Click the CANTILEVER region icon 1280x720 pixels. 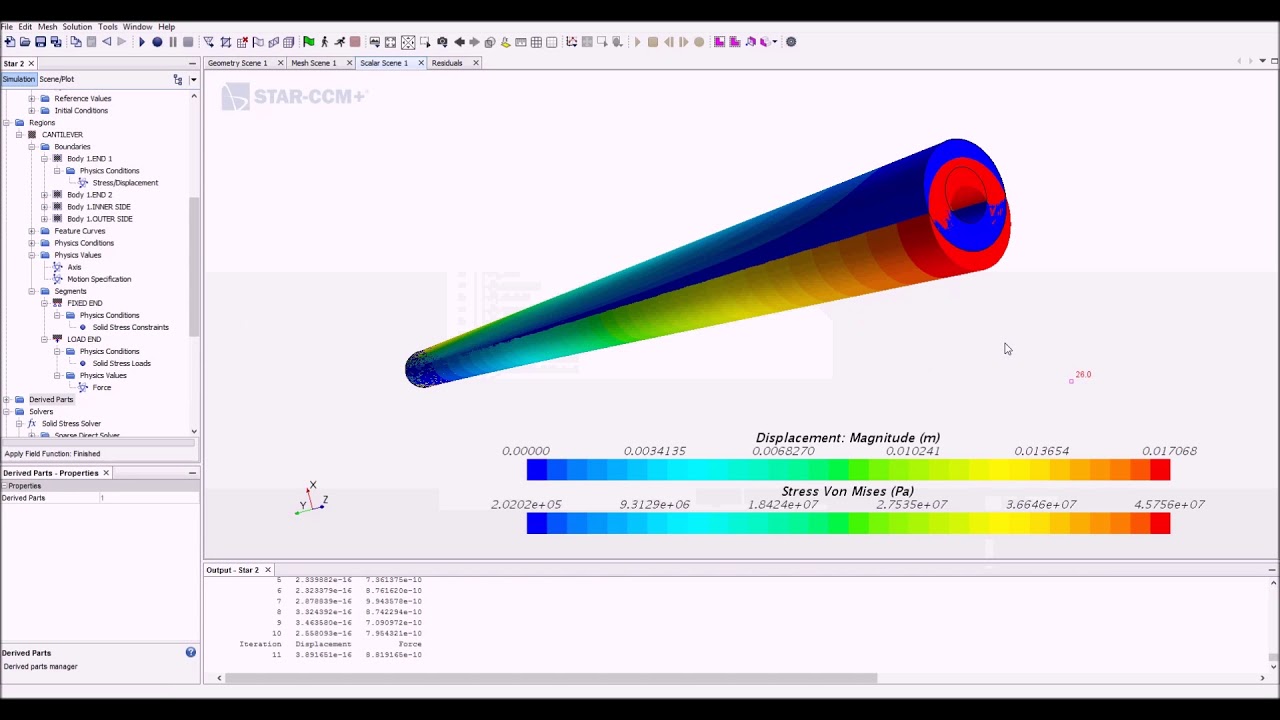32,134
